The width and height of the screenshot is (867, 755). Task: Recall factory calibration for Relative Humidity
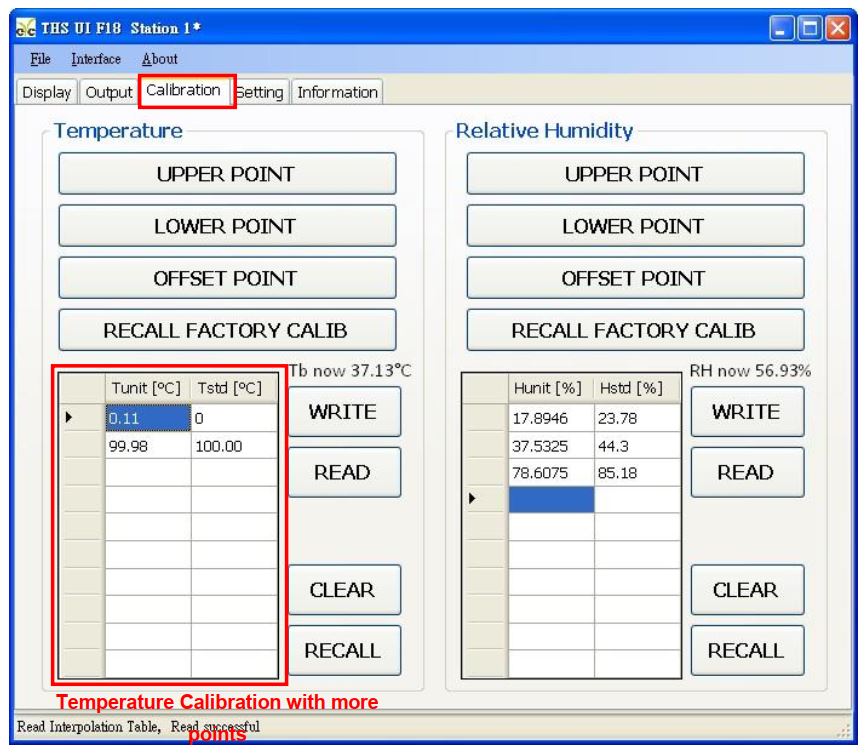[635, 330]
